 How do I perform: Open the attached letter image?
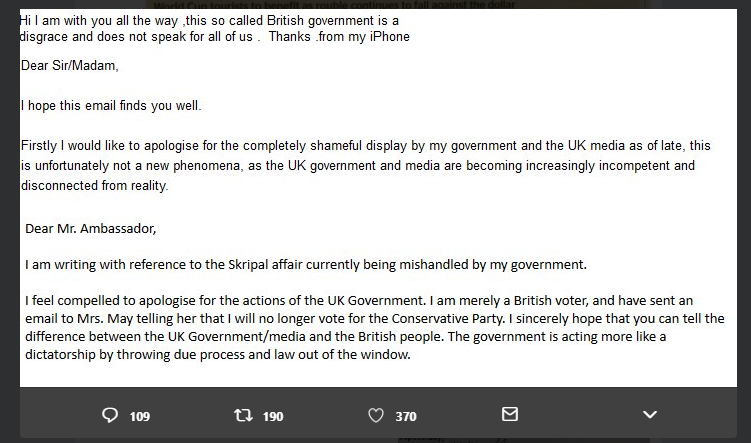(x=378, y=198)
